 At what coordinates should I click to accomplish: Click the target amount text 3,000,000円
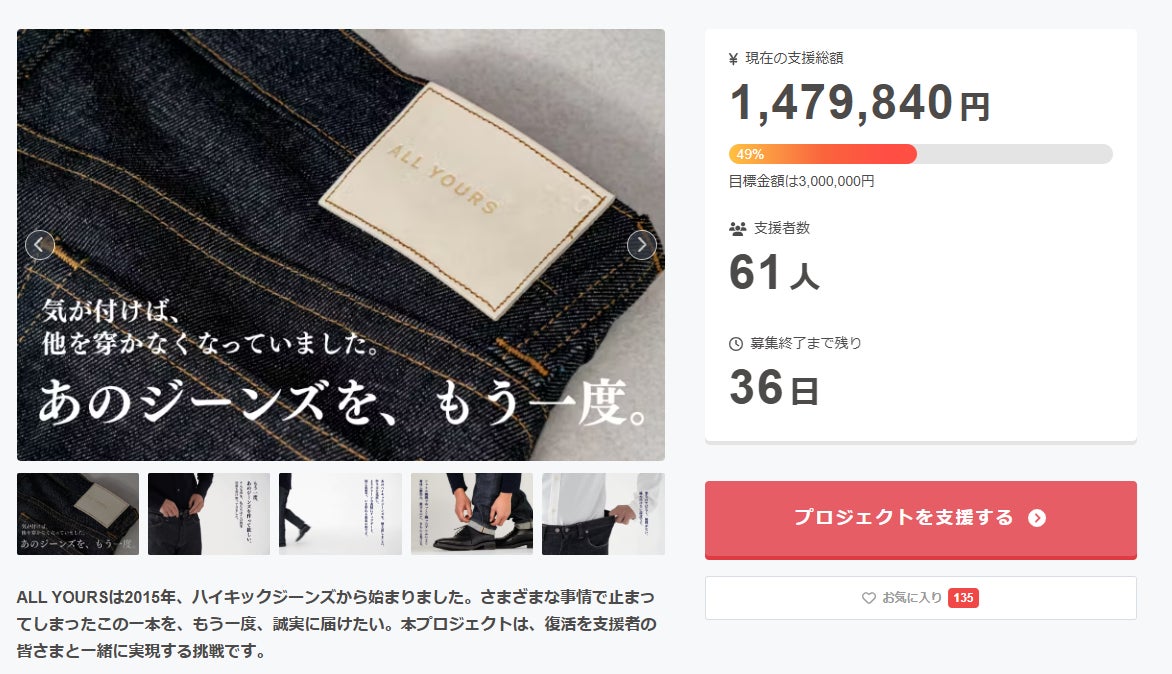tap(836, 181)
